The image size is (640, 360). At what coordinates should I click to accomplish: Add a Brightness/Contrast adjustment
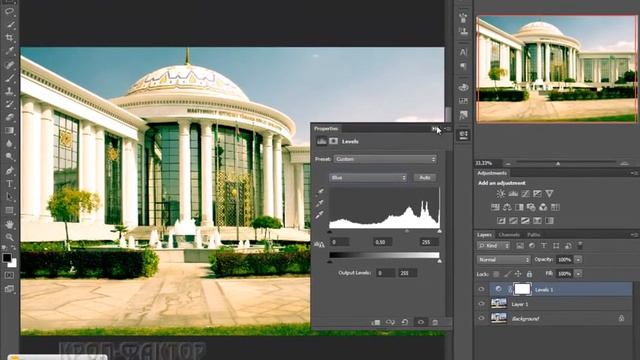pyautogui.click(x=501, y=194)
